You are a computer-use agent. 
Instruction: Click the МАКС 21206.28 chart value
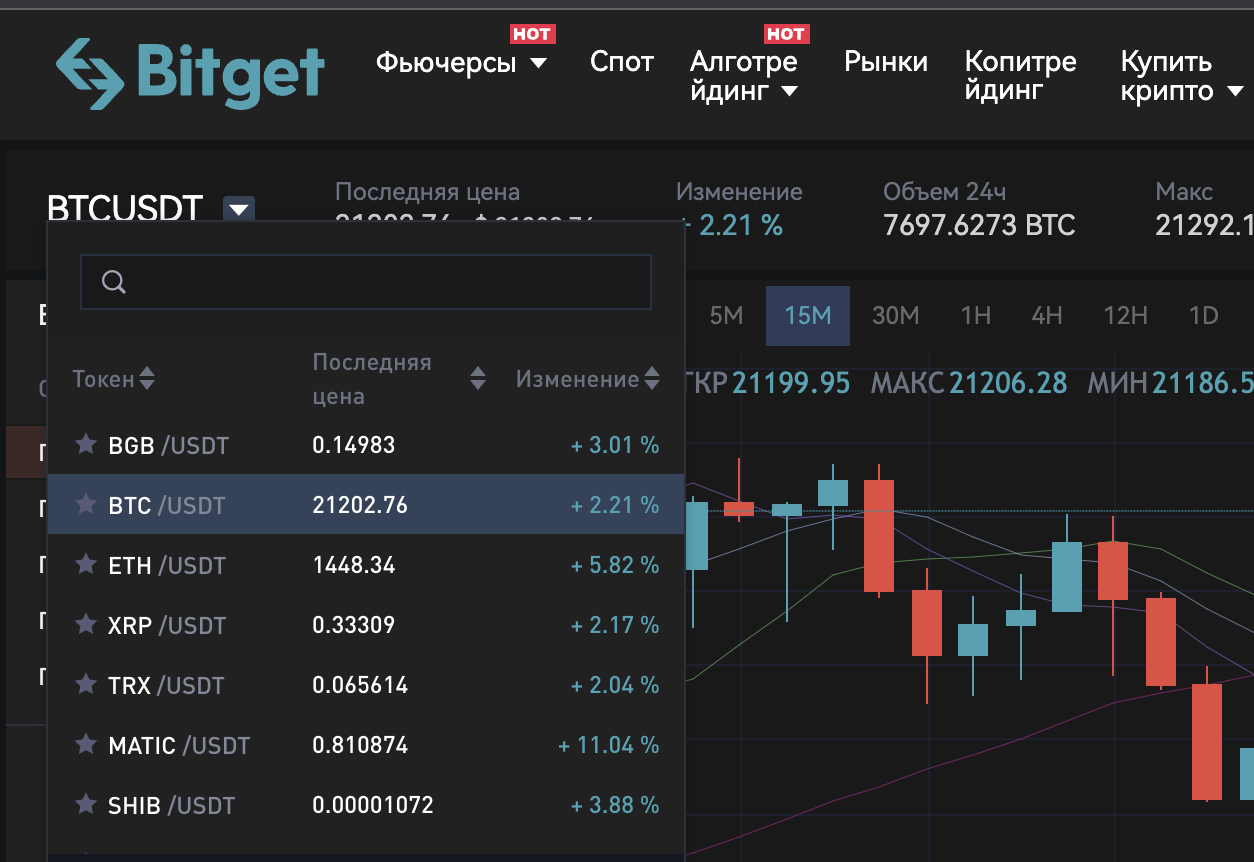click(969, 382)
